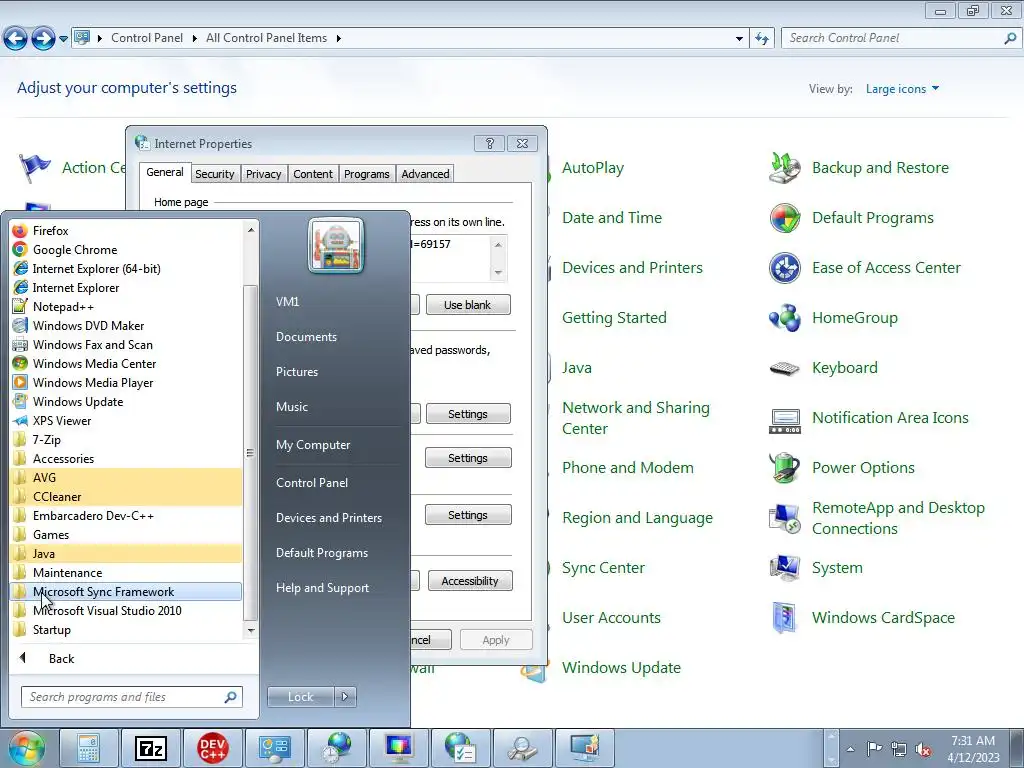
Task: Click the user account robot picture
Action: click(336, 246)
